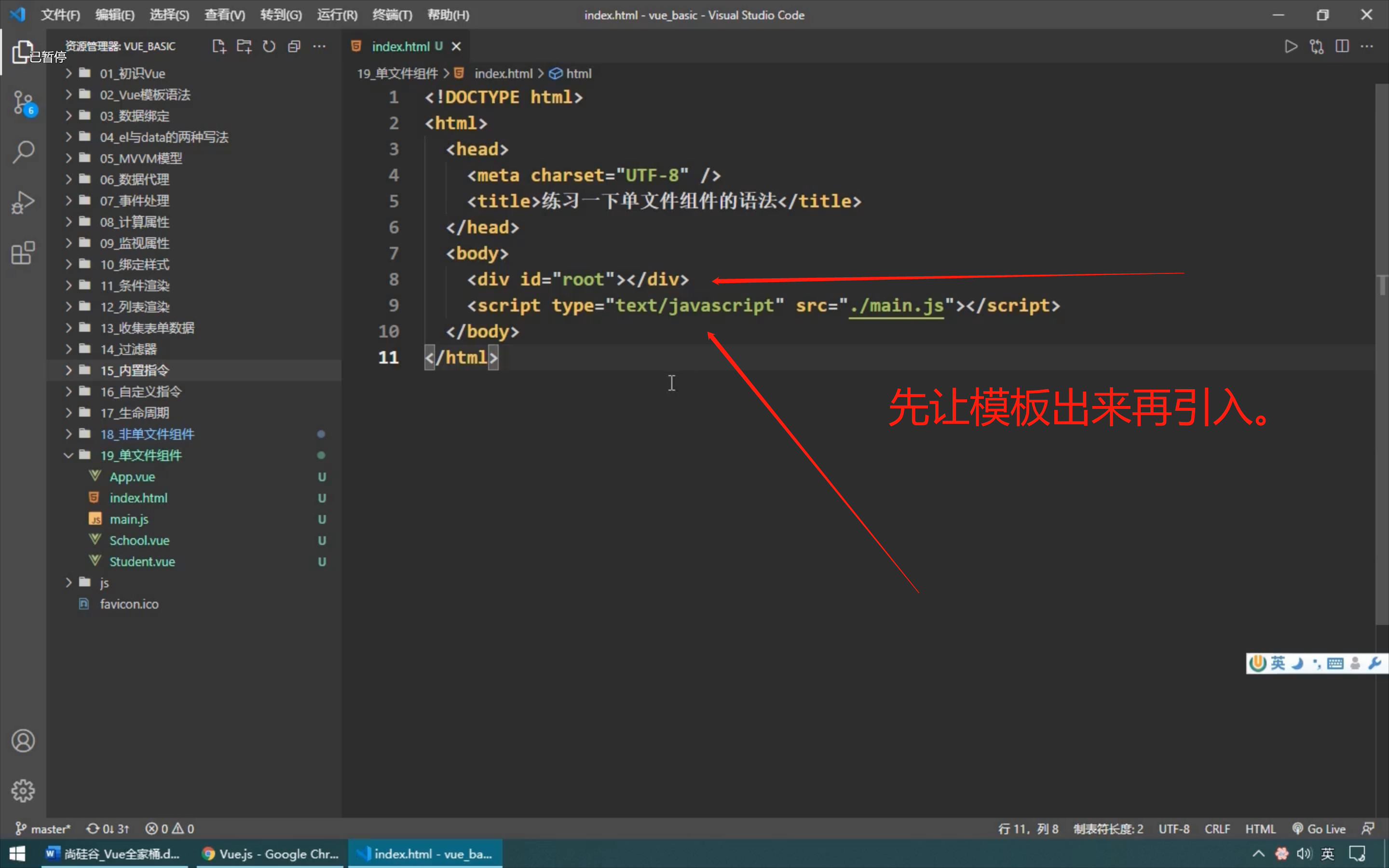Open Run and Debug view

click(x=23, y=203)
